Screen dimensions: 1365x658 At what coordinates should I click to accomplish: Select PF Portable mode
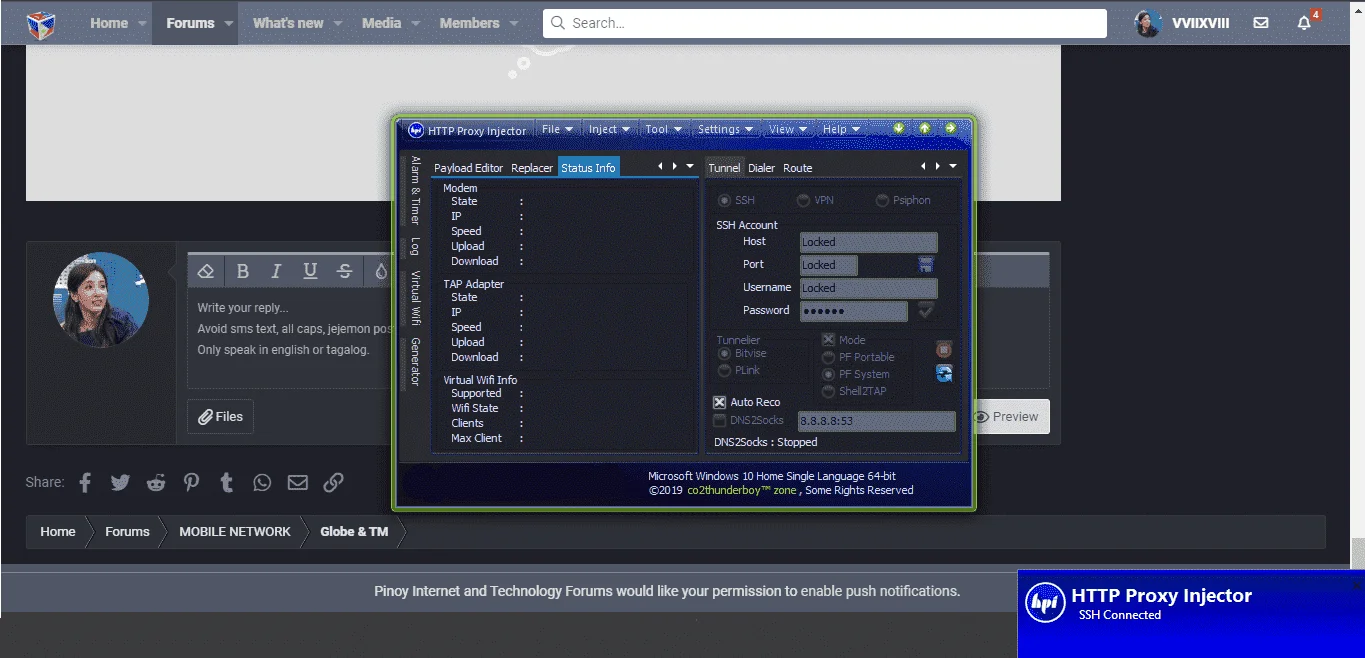coord(828,357)
